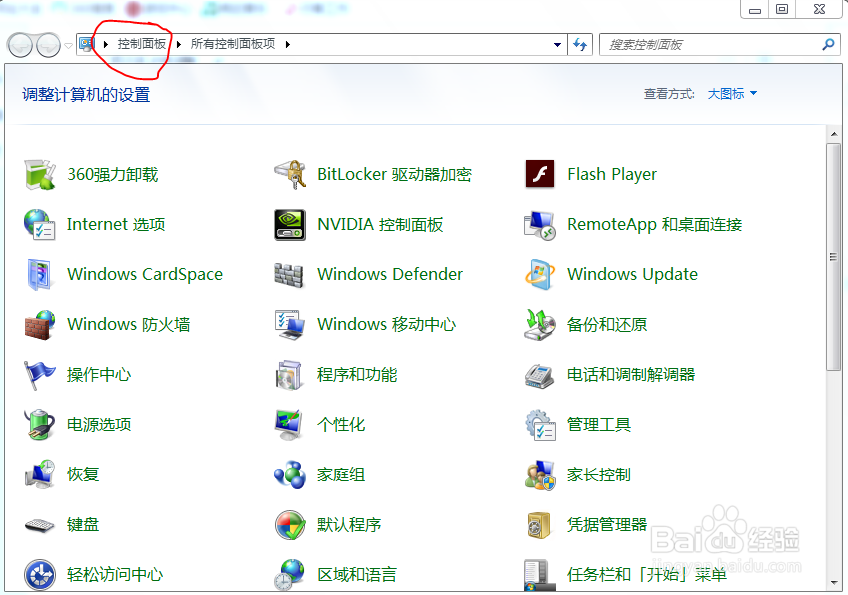Expand the address bar history dropdown
The image size is (848, 595).
click(557, 44)
